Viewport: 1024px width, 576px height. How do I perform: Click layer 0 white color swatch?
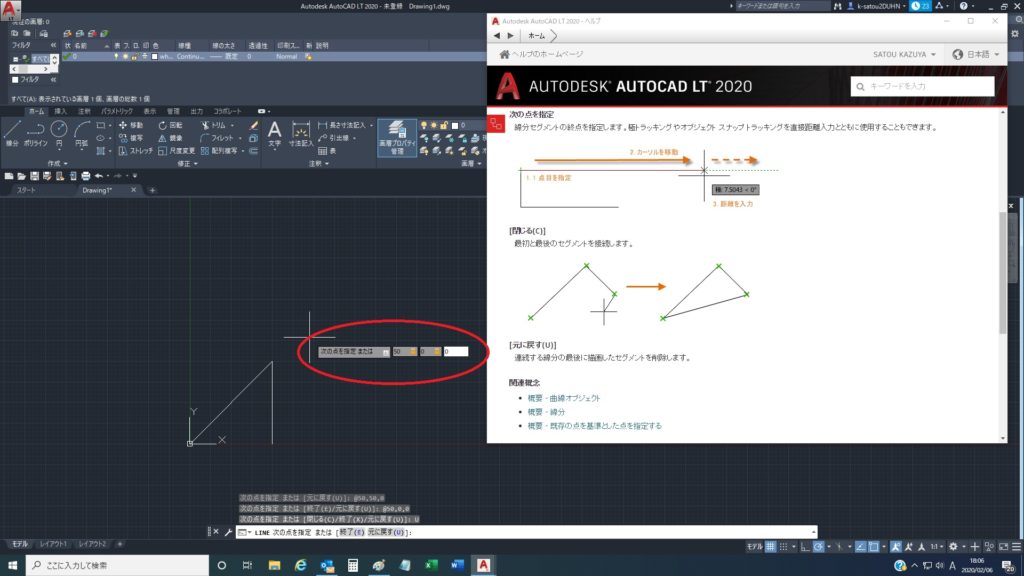pyautogui.click(x=155, y=57)
